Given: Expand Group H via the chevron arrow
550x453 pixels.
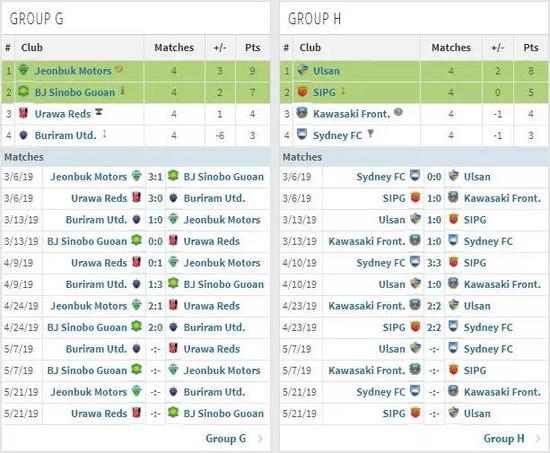Looking at the screenshot, I should 538,438.
